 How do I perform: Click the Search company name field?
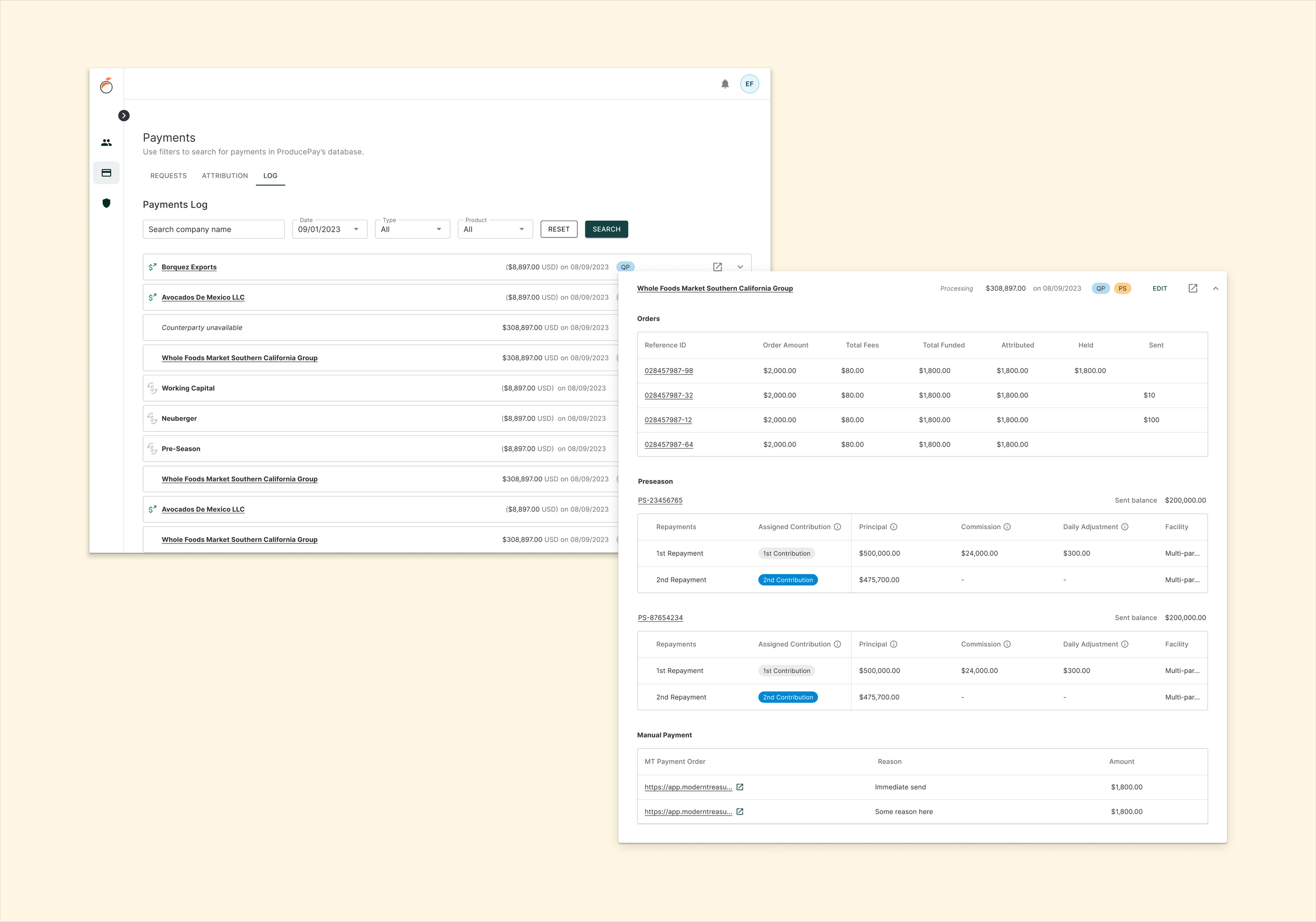(x=213, y=230)
